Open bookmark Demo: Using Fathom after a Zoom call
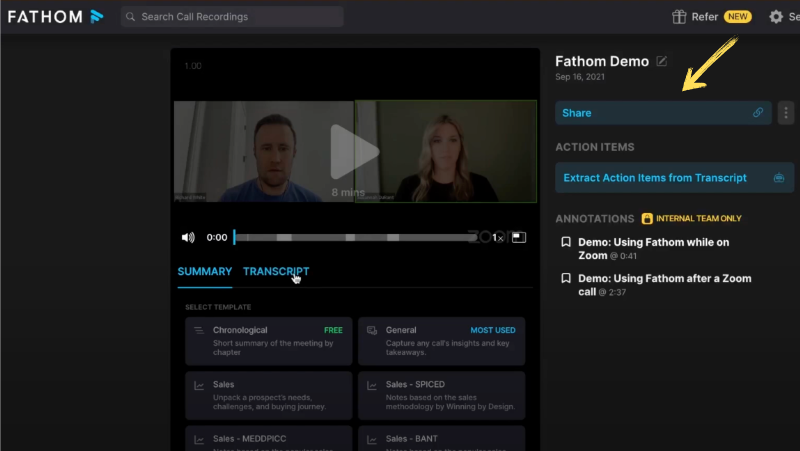 [x=664, y=285]
